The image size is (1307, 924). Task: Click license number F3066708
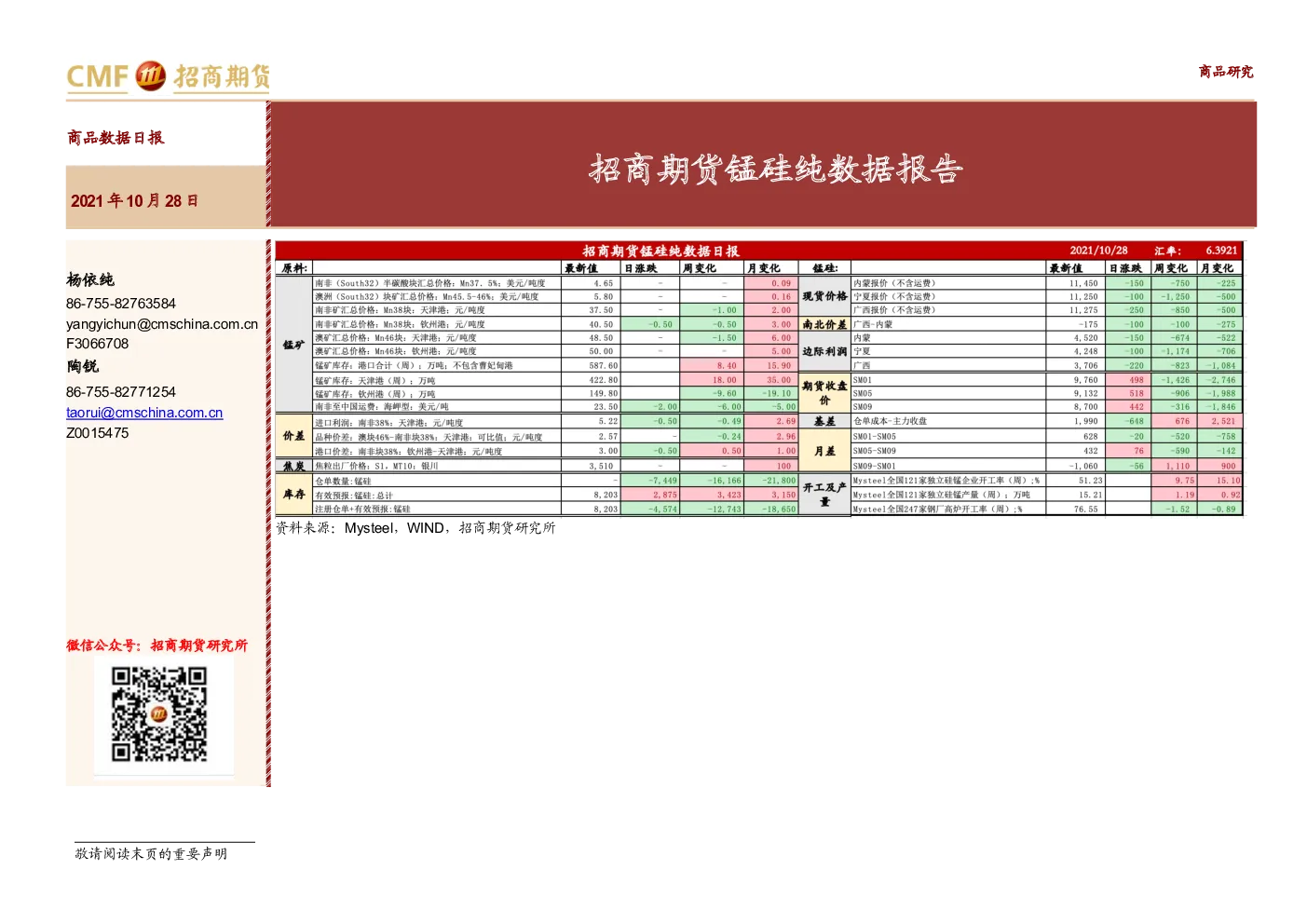[98, 344]
